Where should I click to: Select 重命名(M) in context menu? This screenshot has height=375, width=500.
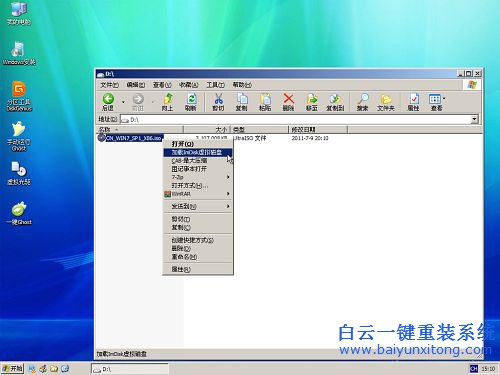point(197,257)
